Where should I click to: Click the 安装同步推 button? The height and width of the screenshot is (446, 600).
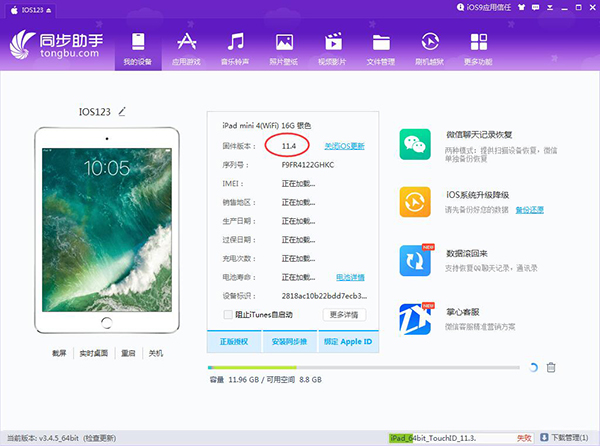(x=289, y=341)
